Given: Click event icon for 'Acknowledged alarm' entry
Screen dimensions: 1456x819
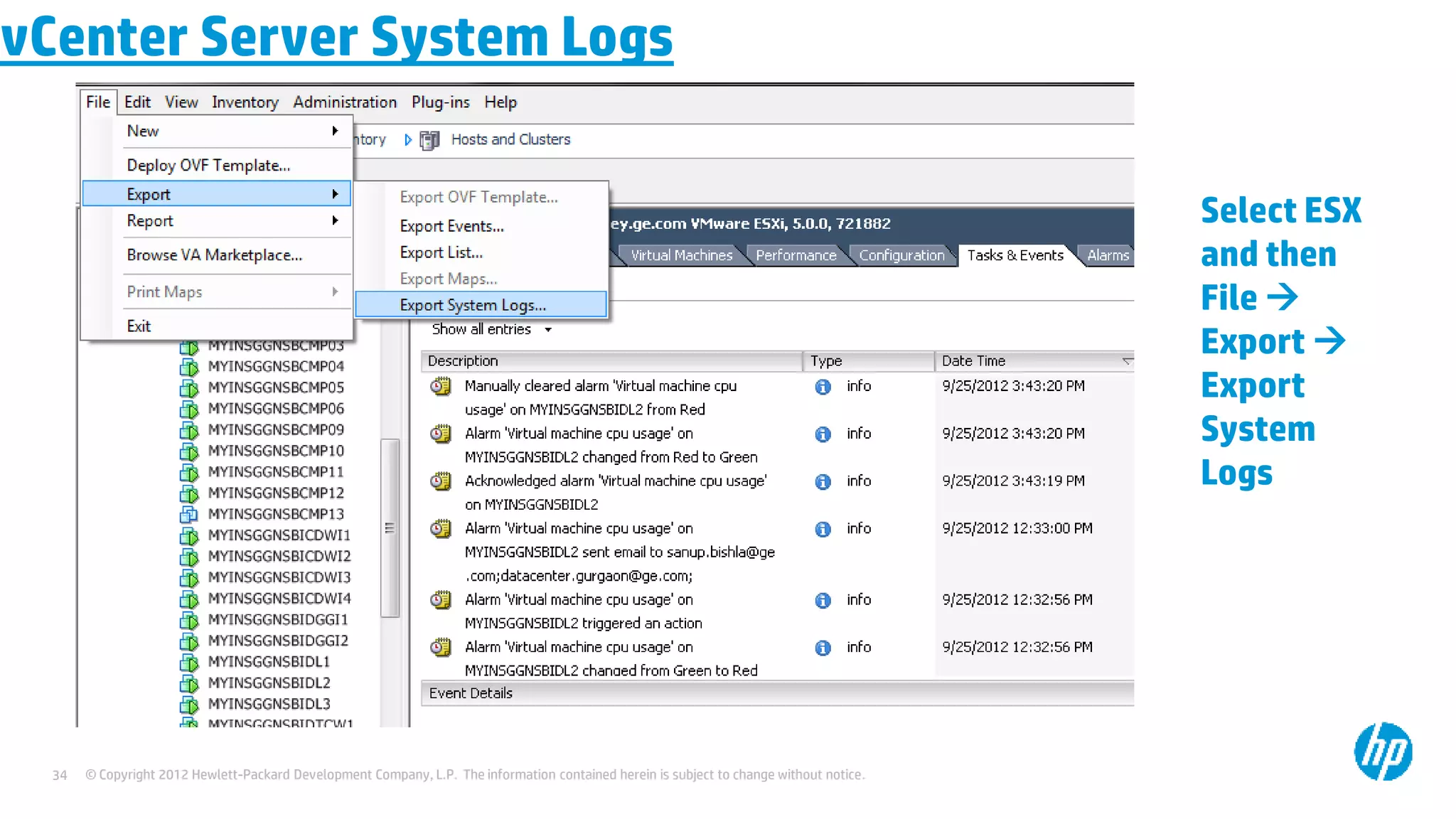Looking at the screenshot, I should 441,482.
